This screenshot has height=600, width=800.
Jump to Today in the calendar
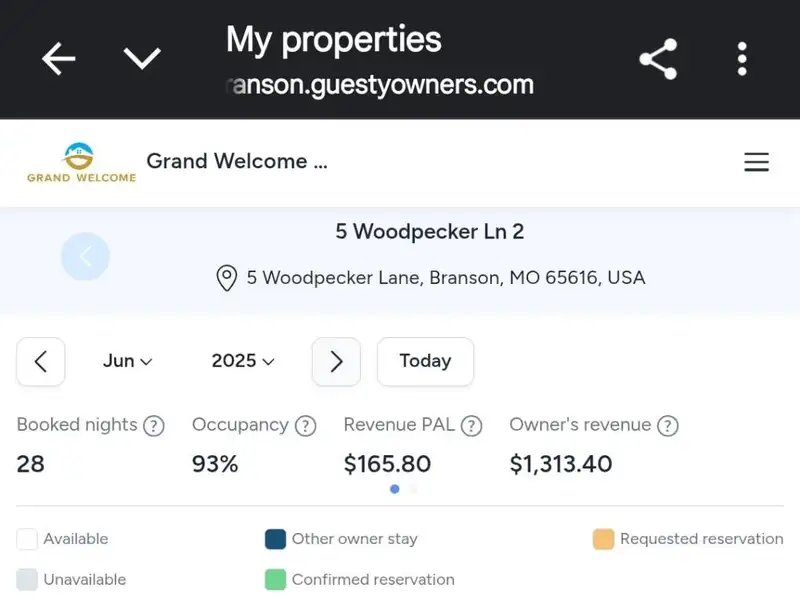tap(425, 362)
